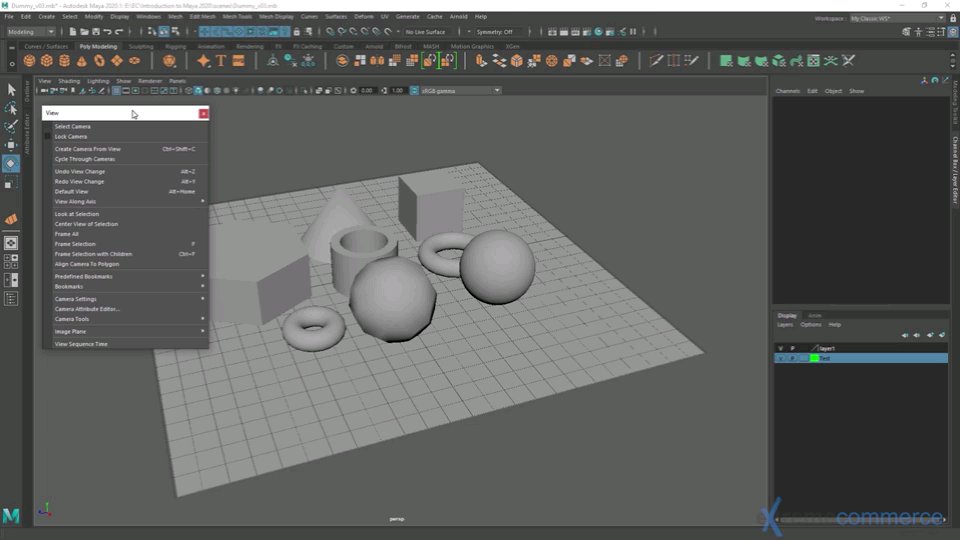
Task: Open the Channels menu in Channel Box
Action: (x=787, y=91)
